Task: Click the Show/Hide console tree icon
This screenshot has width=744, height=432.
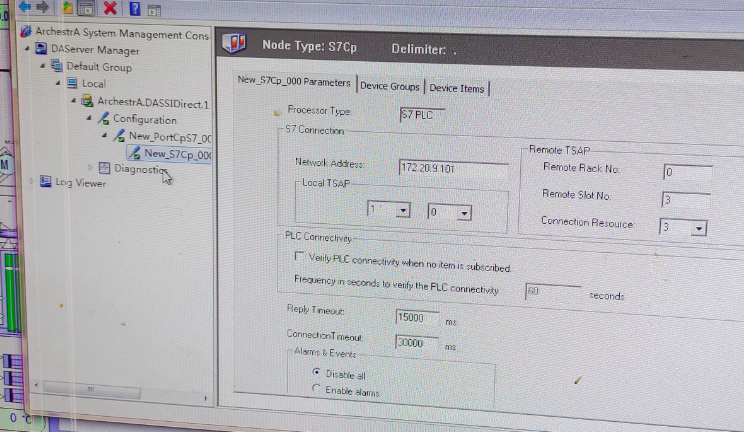Action: (86, 9)
